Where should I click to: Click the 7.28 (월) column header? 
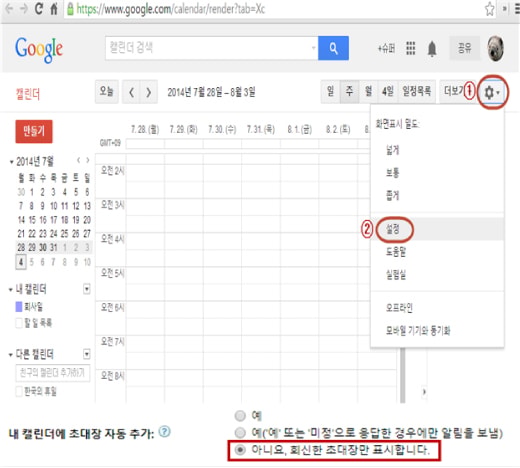[145, 129]
